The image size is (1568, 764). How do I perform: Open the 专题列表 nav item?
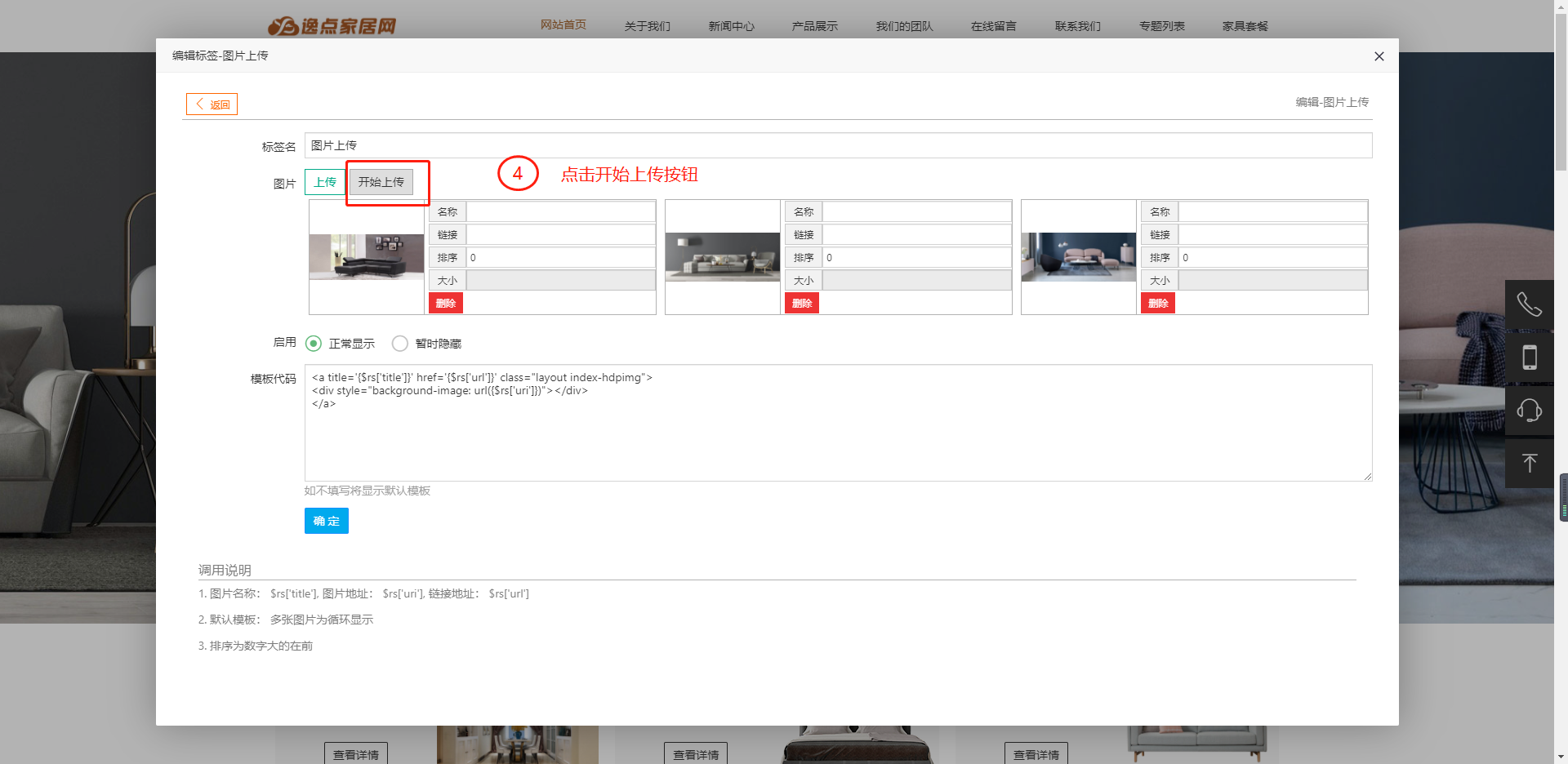tap(1162, 26)
